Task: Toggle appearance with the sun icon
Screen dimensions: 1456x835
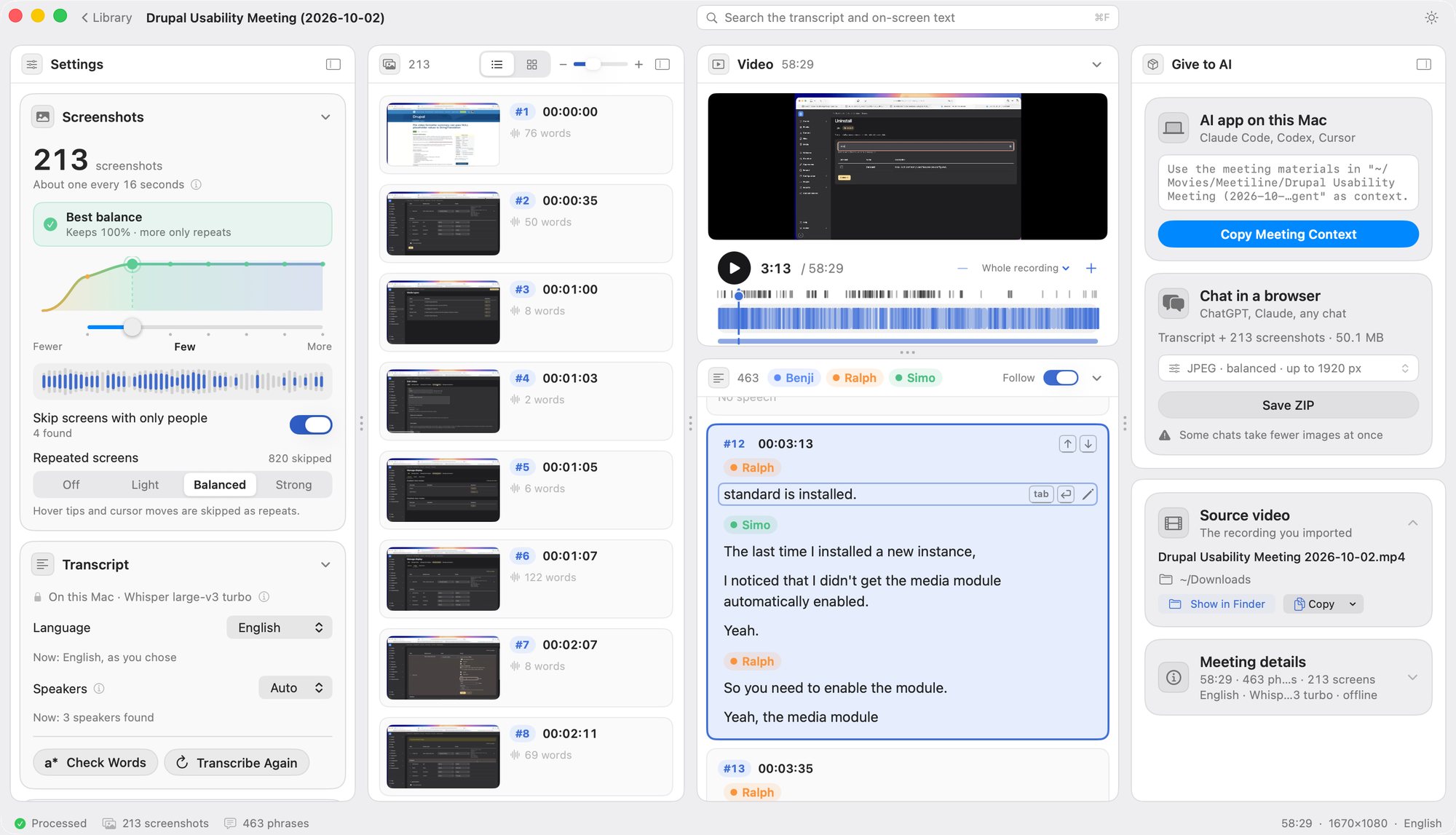Action: (x=1431, y=17)
